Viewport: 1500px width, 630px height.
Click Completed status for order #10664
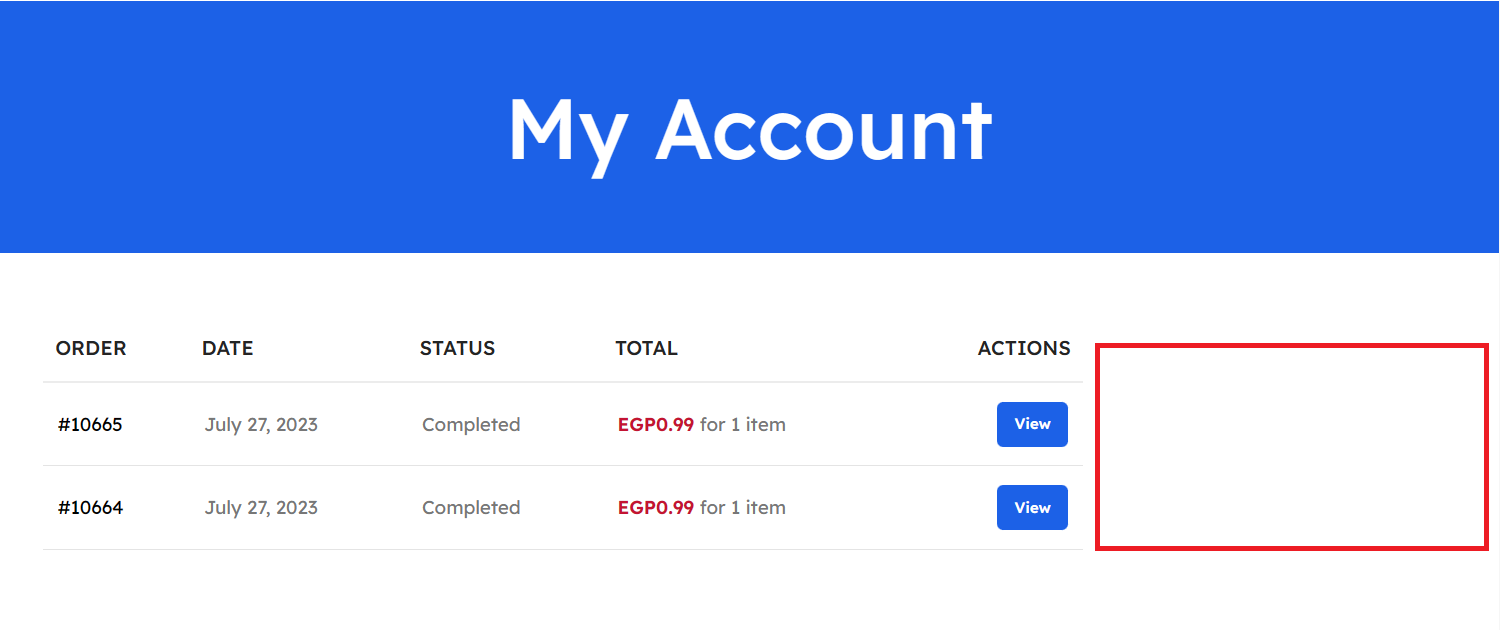[471, 507]
